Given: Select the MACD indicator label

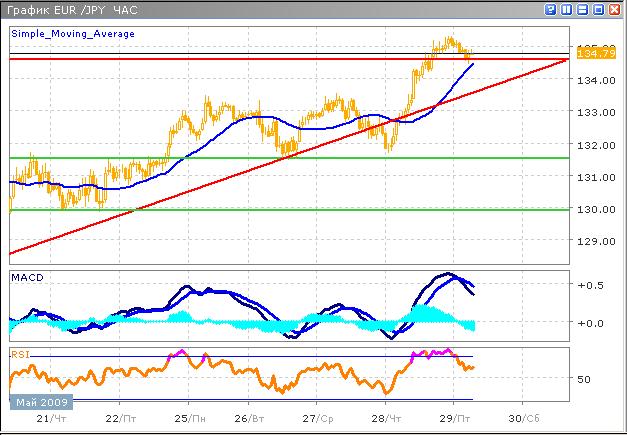Looking at the screenshot, I should pyautogui.click(x=26, y=276).
